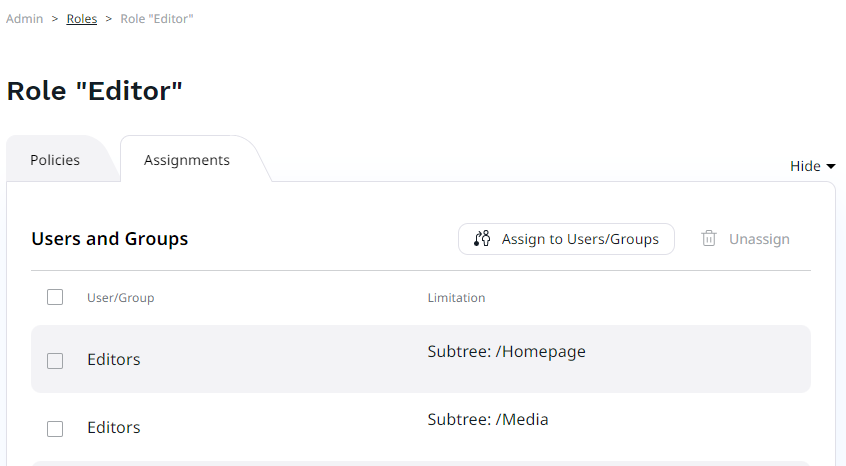
Task: Click the trash icon beside Unassign
Action: coord(709,239)
